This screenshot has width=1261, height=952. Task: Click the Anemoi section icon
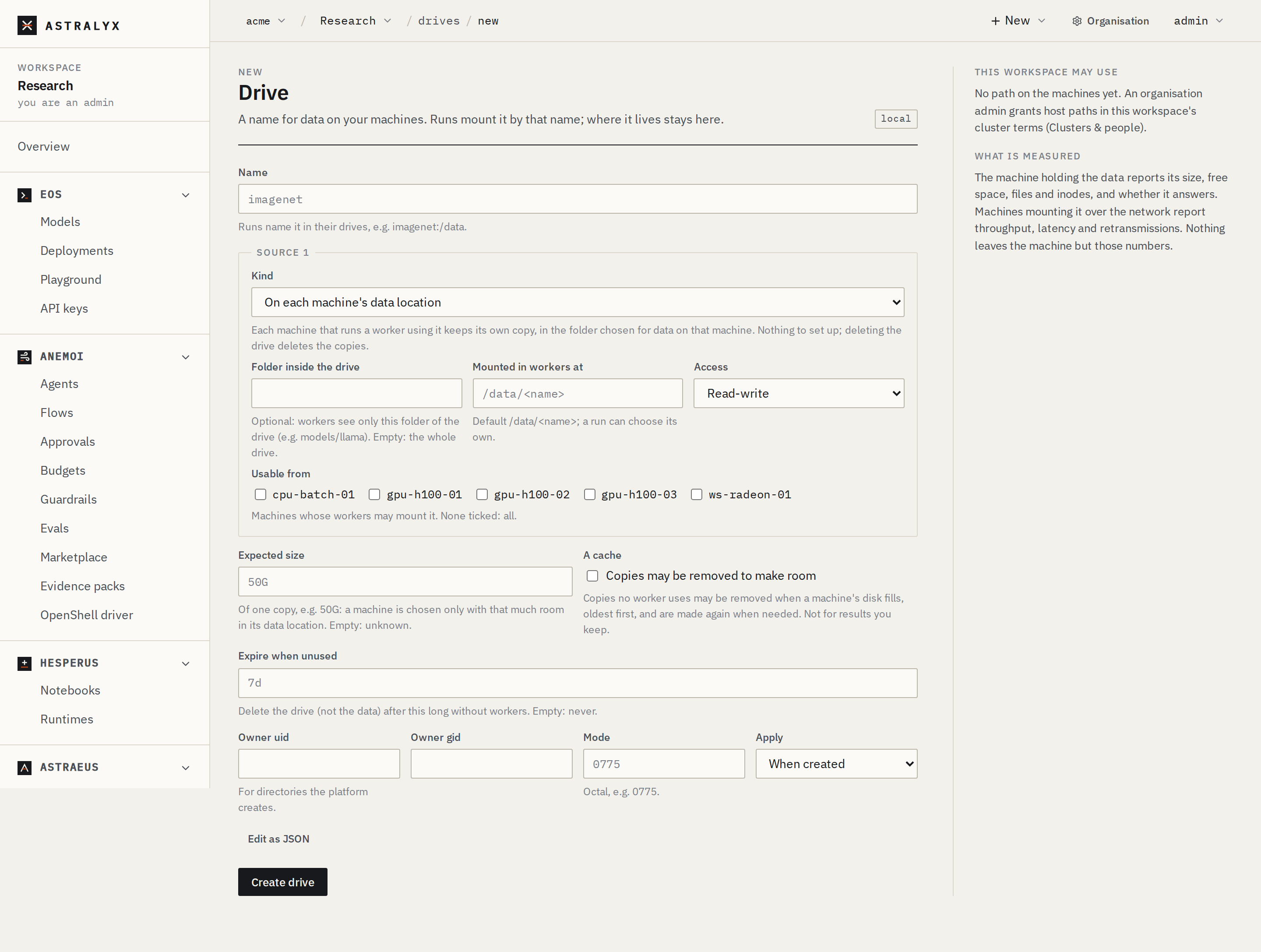click(25, 357)
